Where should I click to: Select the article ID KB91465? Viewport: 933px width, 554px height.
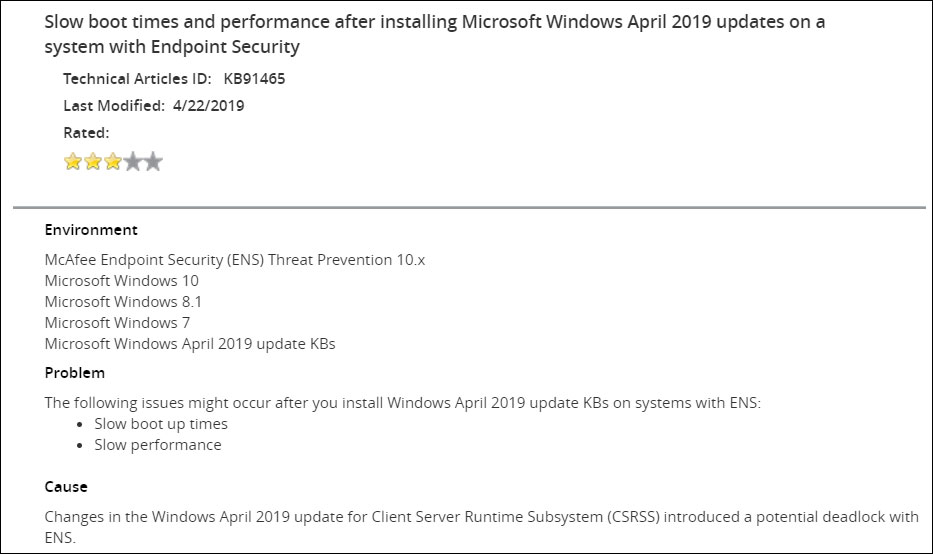click(x=254, y=79)
